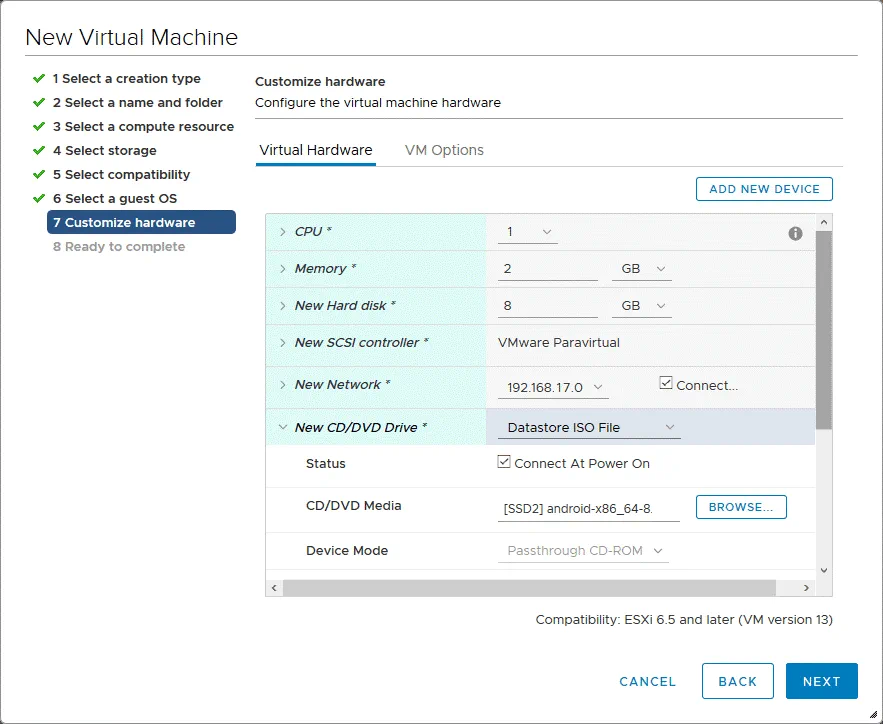The width and height of the screenshot is (883, 724).
Task: Expand the Memory settings row
Action: pyautogui.click(x=283, y=269)
